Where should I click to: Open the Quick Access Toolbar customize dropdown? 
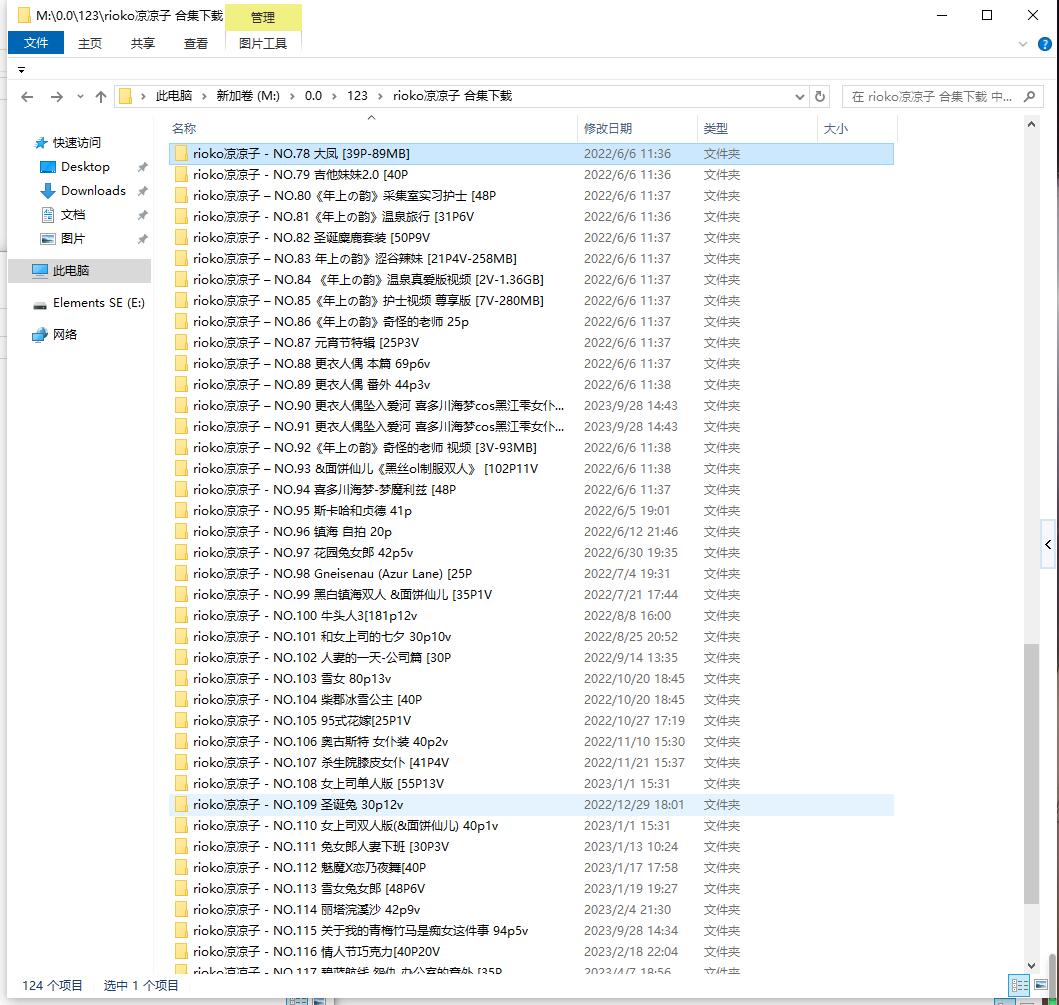[21, 70]
